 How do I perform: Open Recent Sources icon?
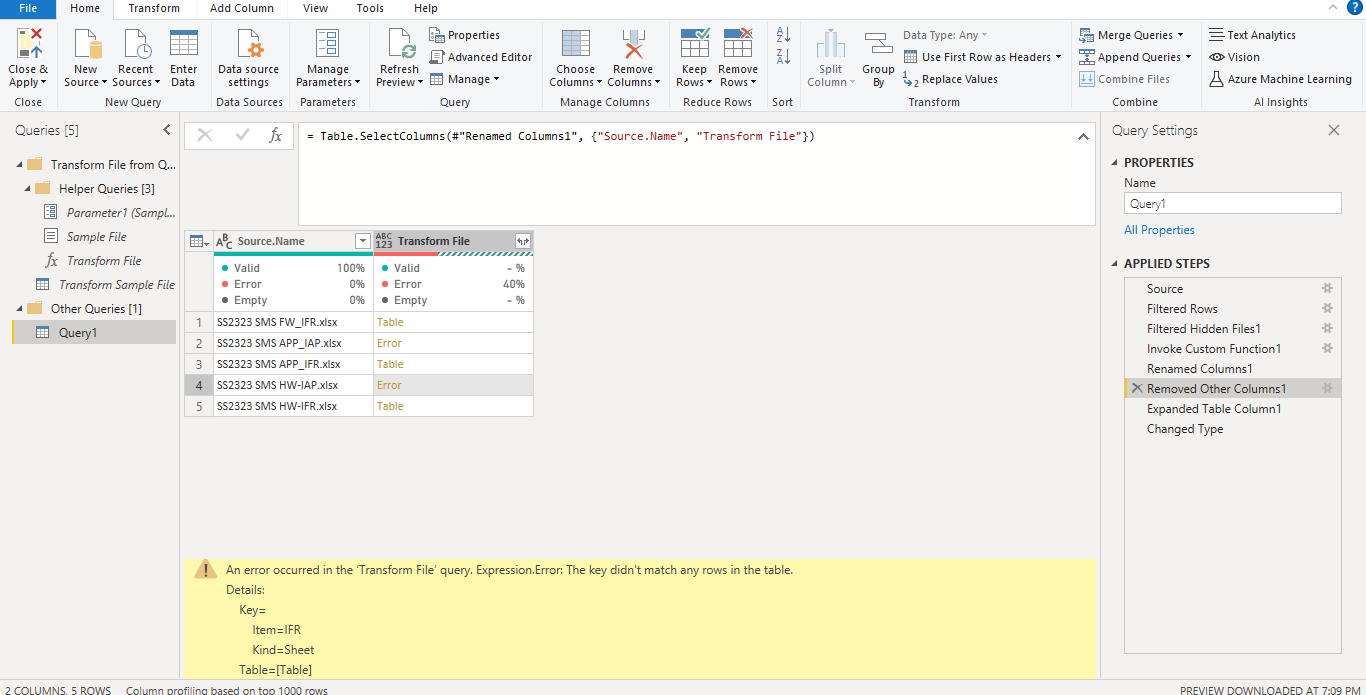point(136,44)
